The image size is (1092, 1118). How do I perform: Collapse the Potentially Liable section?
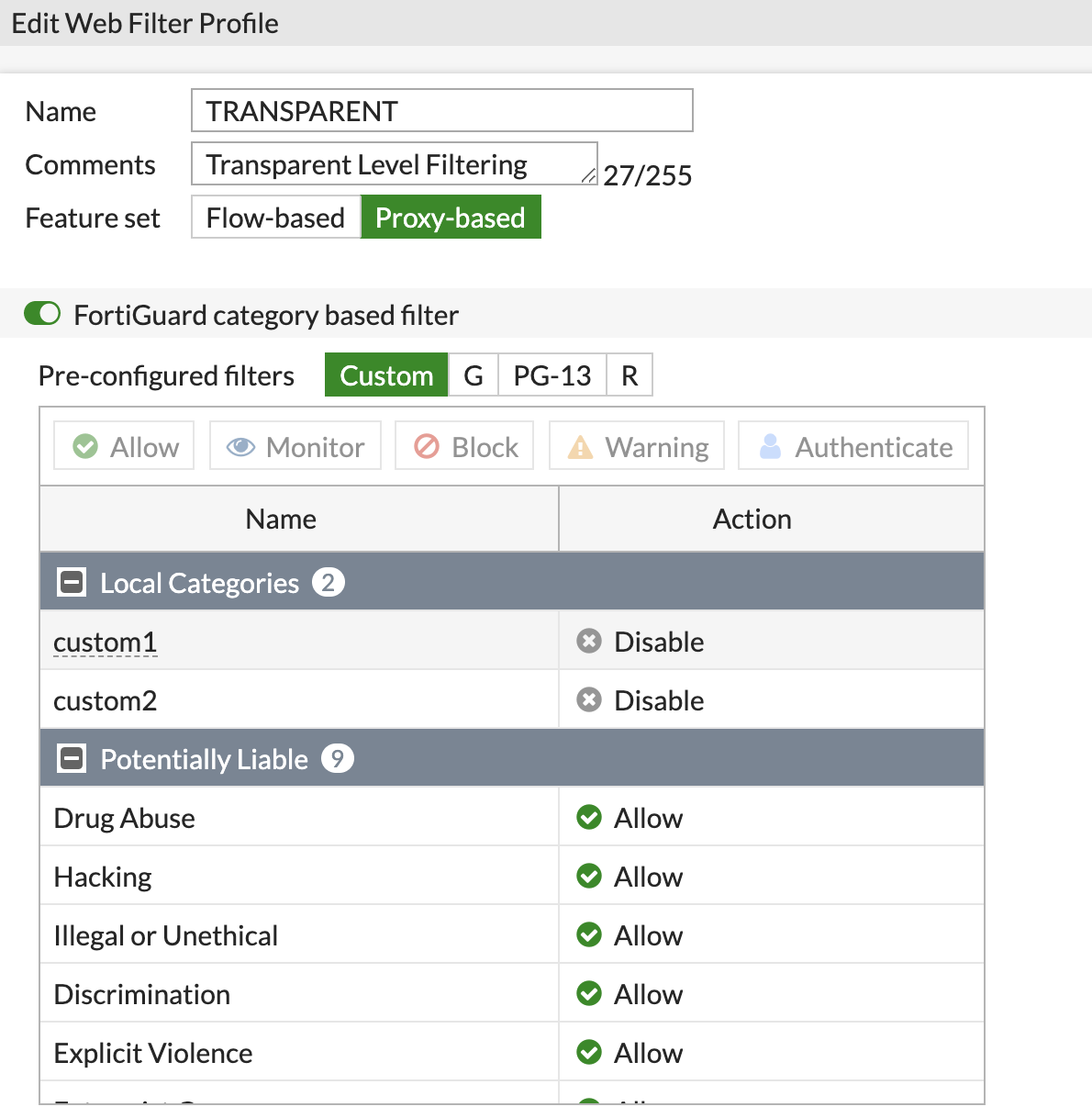coord(71,758)
